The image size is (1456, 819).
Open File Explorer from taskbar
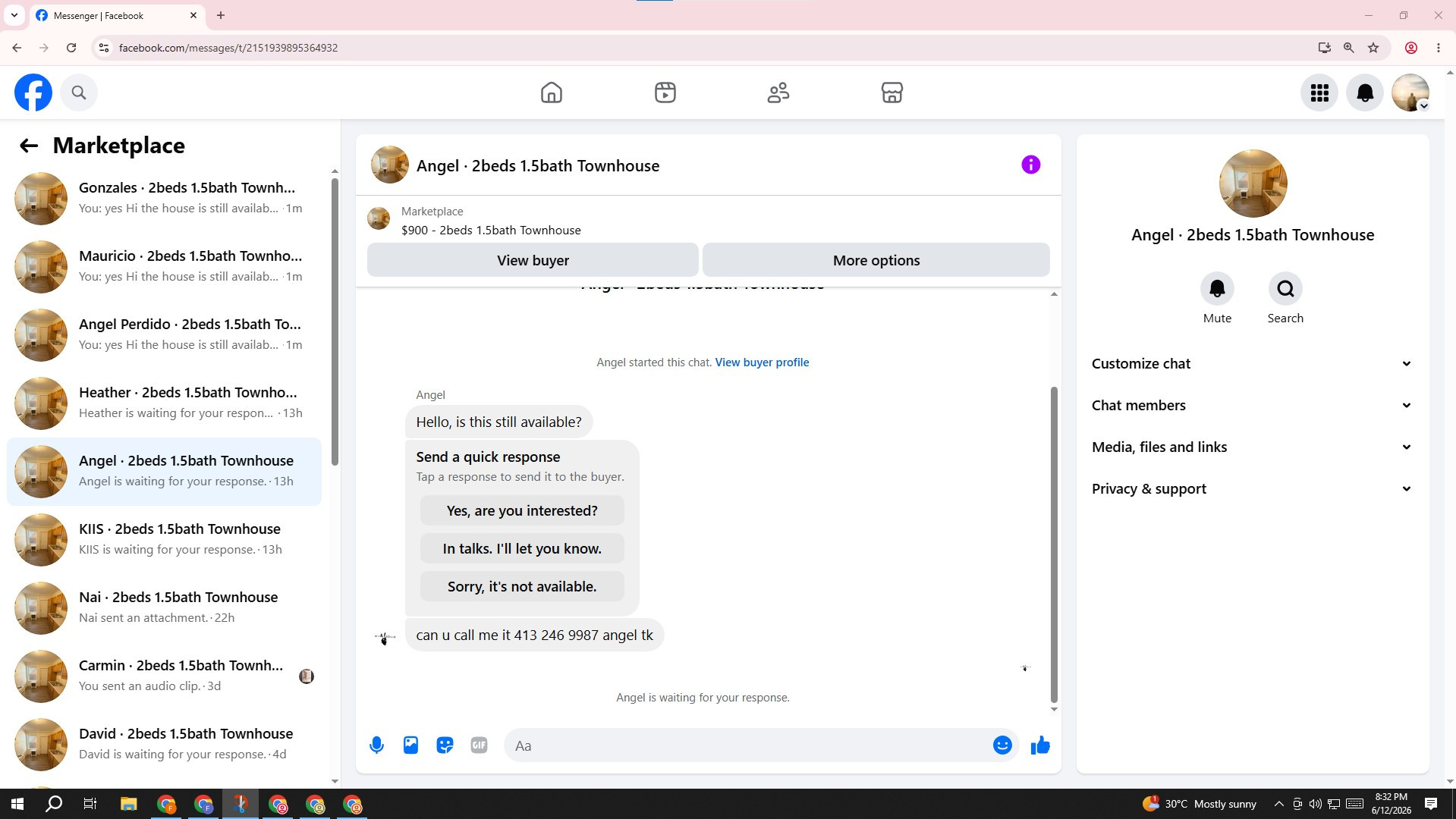(128, 804)
